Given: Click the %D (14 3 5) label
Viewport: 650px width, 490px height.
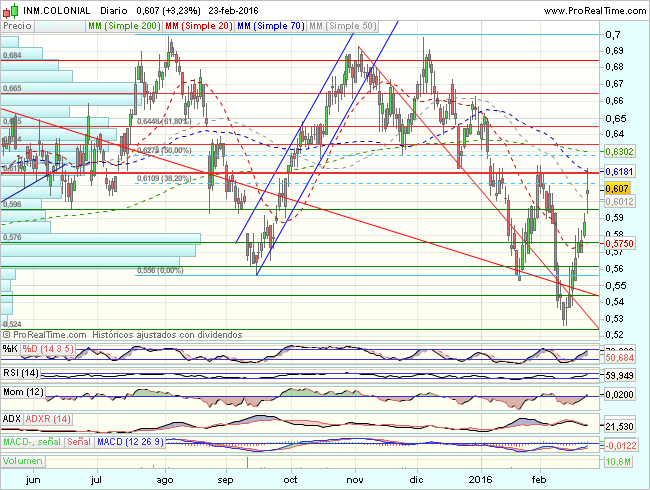Looking at the screenshot, I should pyautogui.click(x=48, y=349).
